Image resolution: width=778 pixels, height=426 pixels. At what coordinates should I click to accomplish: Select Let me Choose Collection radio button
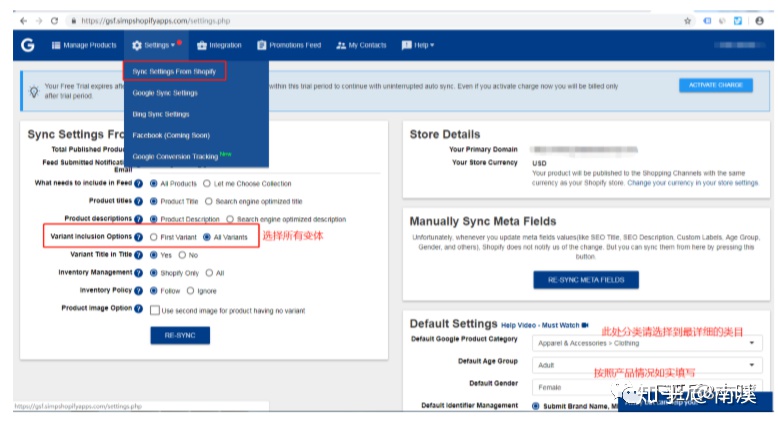[207, 183]
